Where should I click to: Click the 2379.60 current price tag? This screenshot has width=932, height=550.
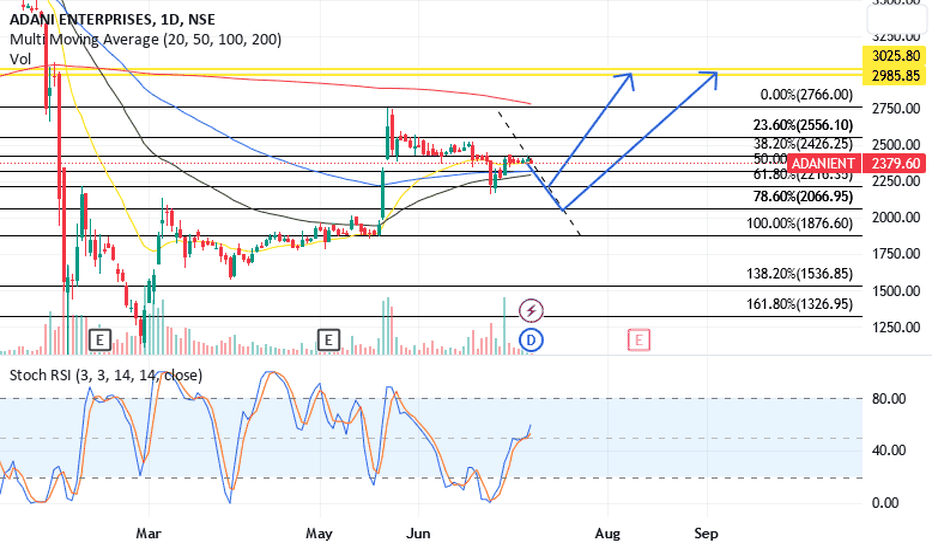[896, 164]
